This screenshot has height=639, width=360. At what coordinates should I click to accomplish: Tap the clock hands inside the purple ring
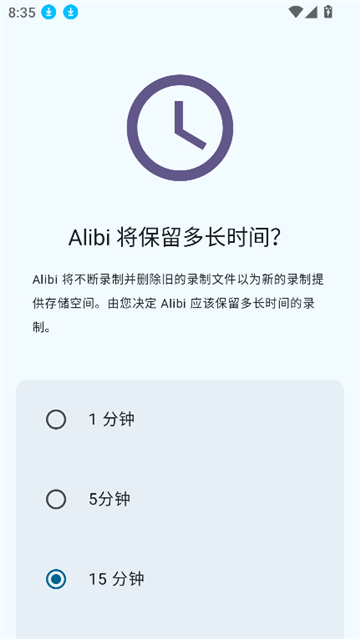click(x=190, y=125)
